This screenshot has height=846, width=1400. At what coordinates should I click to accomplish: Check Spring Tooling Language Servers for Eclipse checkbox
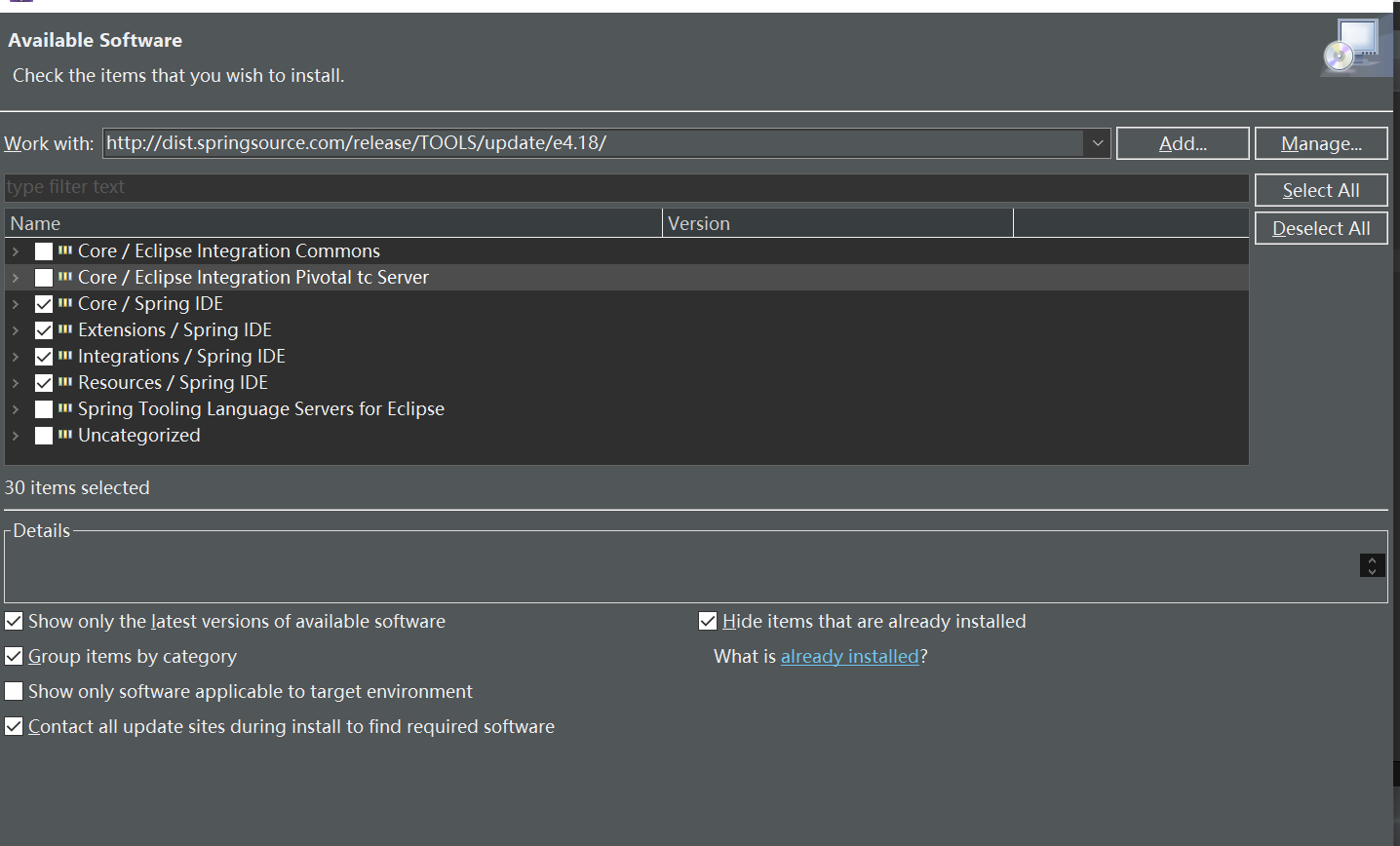[x=44, y=409]
